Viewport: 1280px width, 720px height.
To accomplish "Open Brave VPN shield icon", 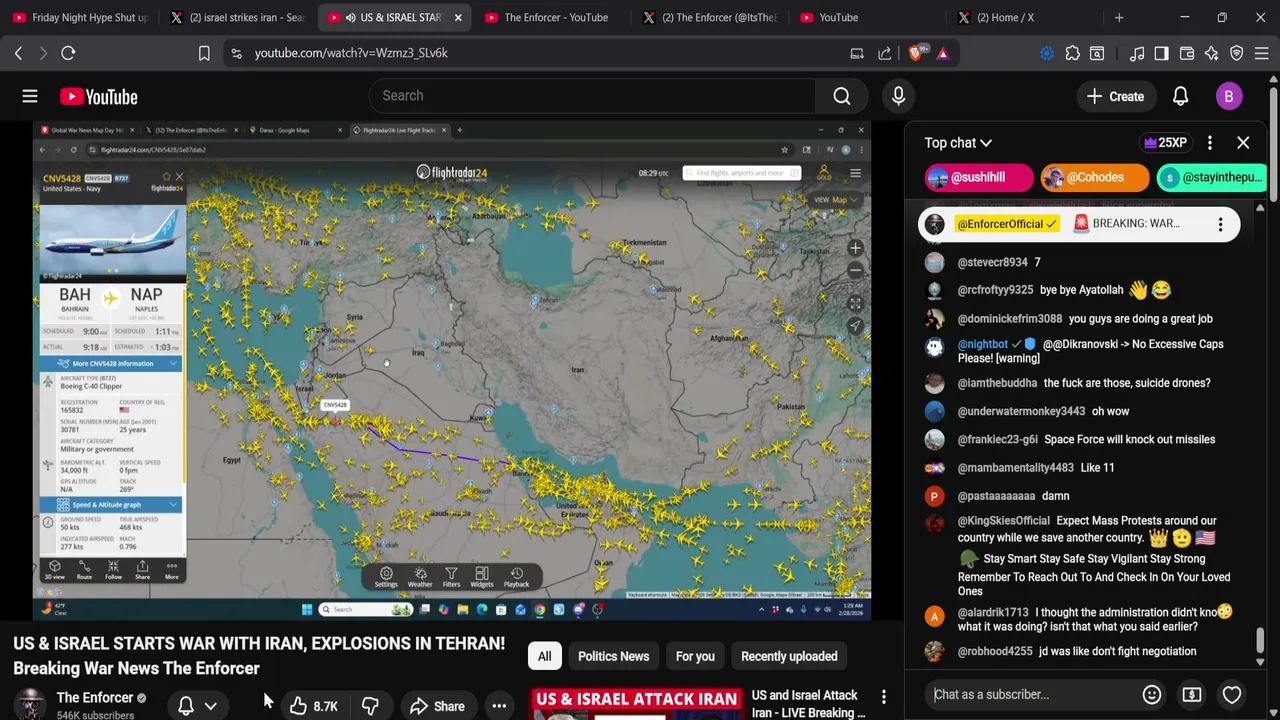I will click(x=1236, y=53).
